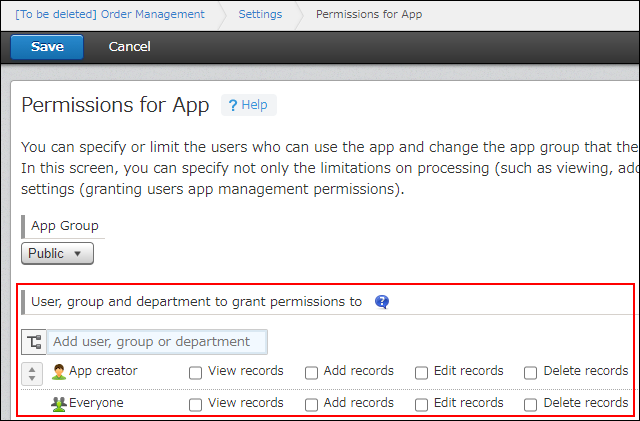Go to Order Management breadcrumb
640x421 pixels.
pos(110,15)
